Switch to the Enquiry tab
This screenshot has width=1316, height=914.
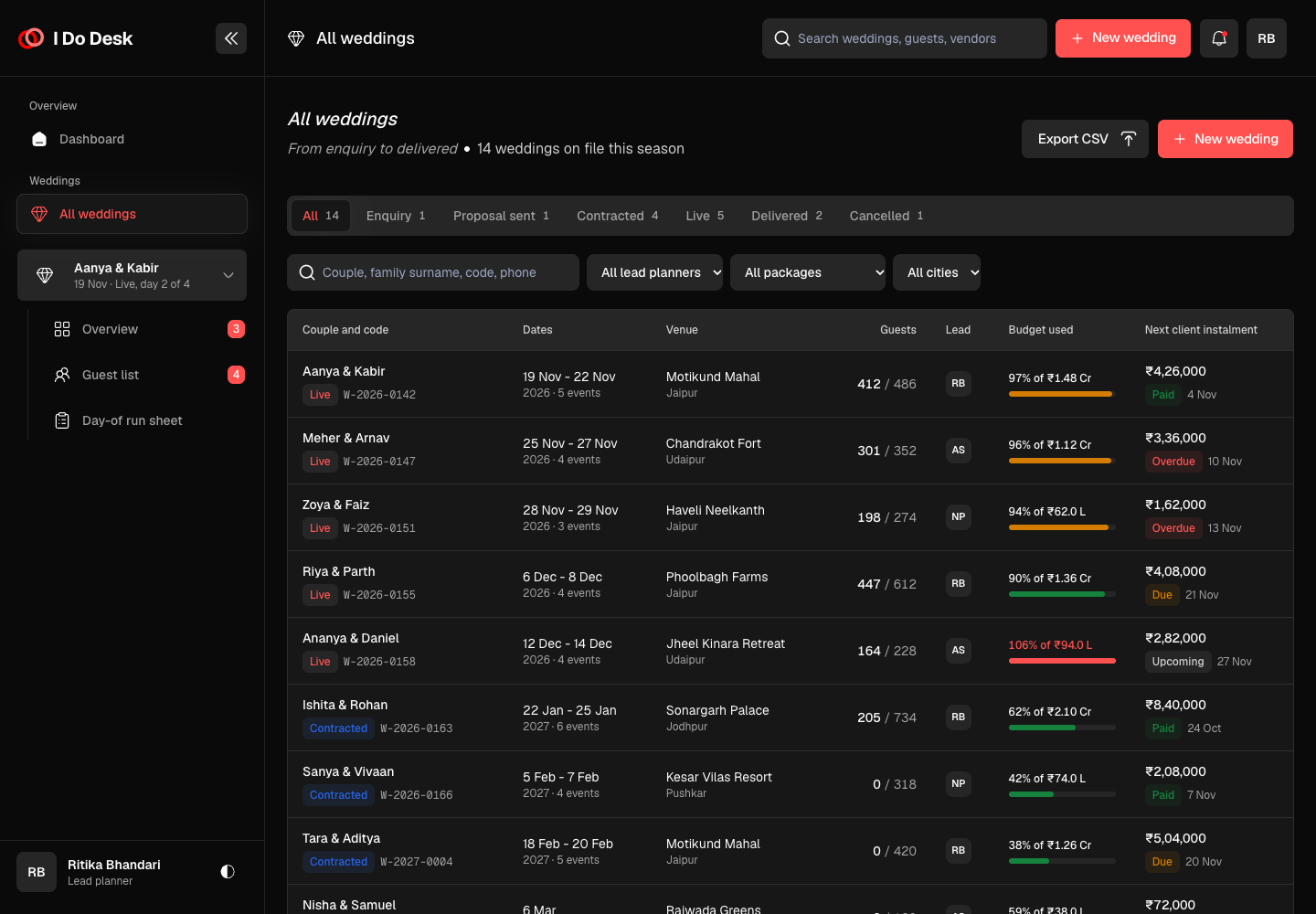(x=396, y=216)
